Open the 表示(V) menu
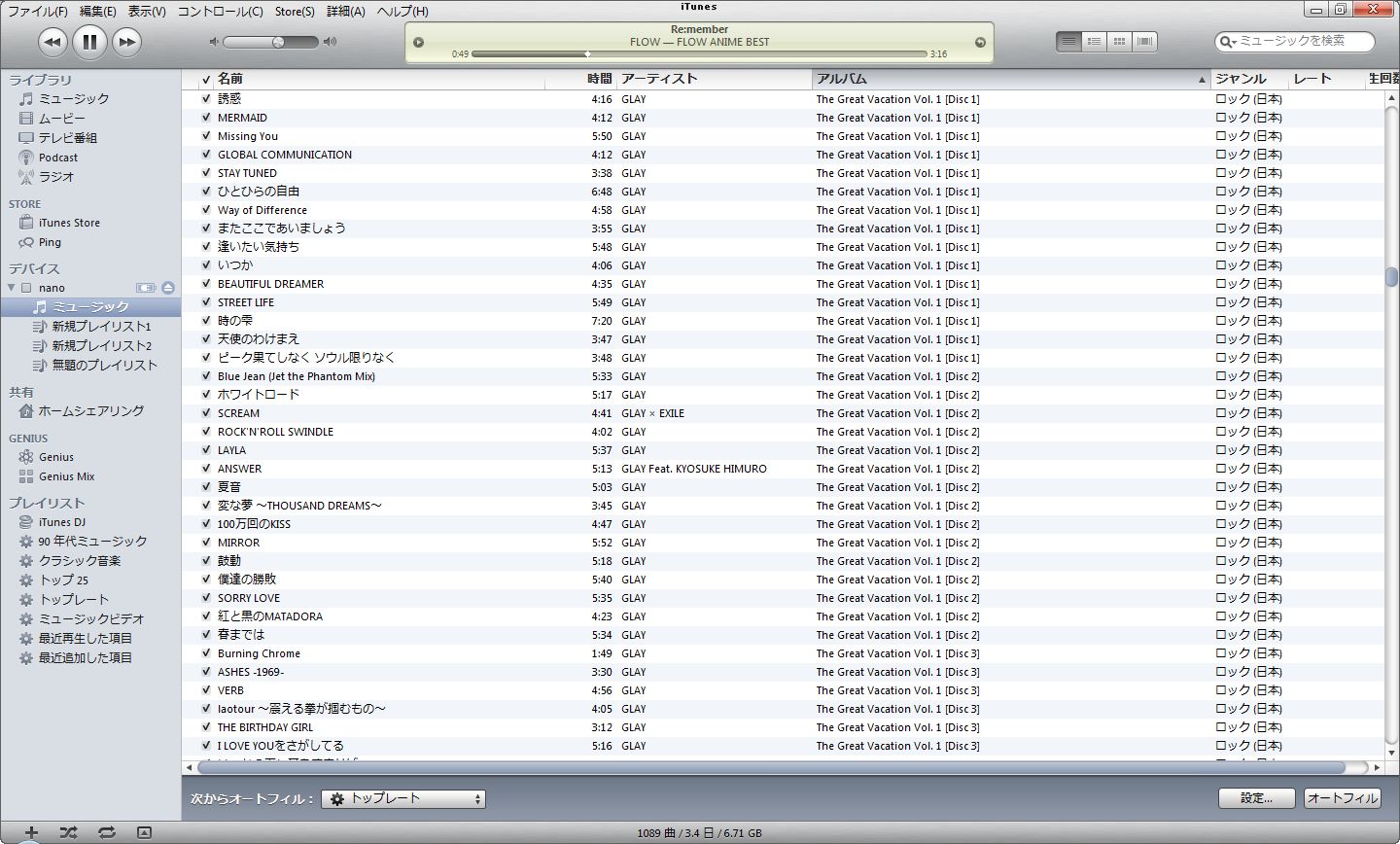Screen dimensions: 1400x844 147,12
